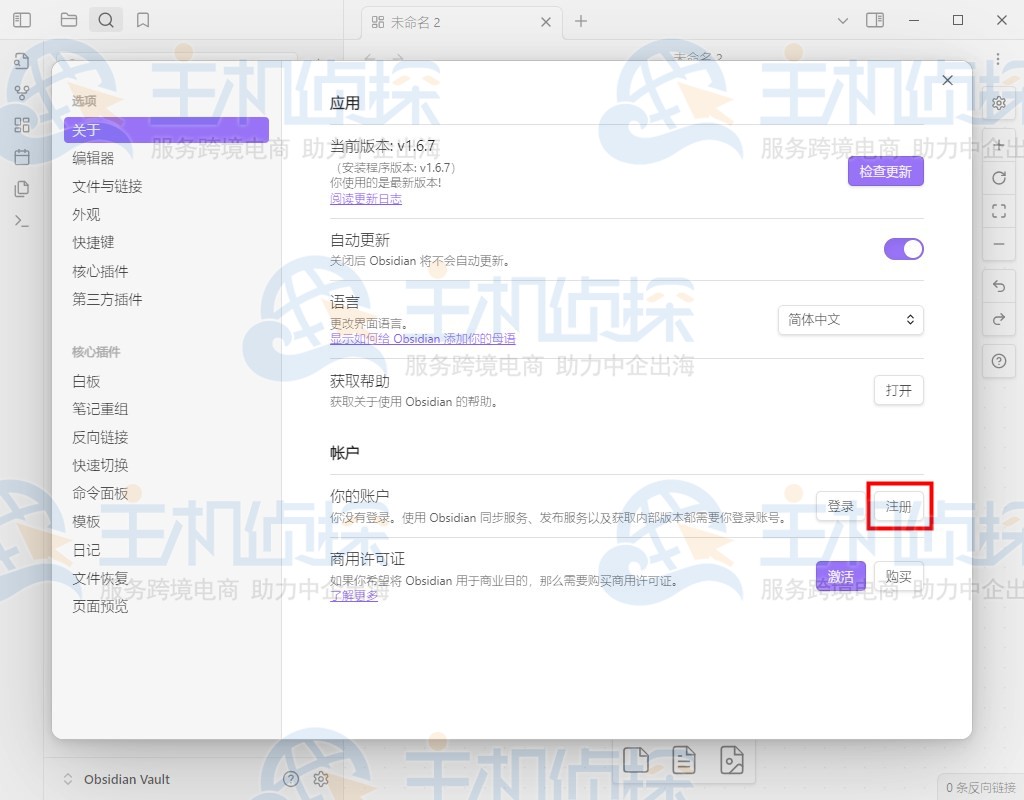
Task: Click the 注册 button in the account section
Action: (897, 507)
